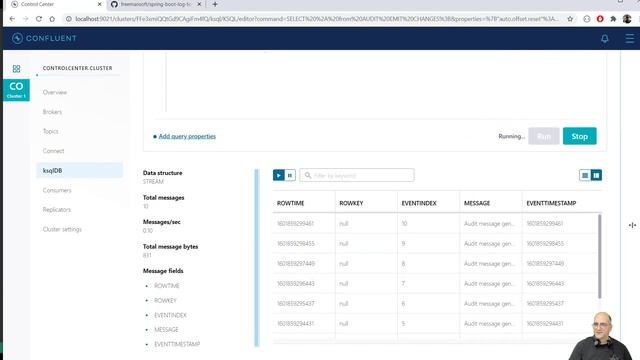Viewport: 640px width, 360px height.
Task: Select ksqlDB in the sidebar
Action: tap(79, 171)
